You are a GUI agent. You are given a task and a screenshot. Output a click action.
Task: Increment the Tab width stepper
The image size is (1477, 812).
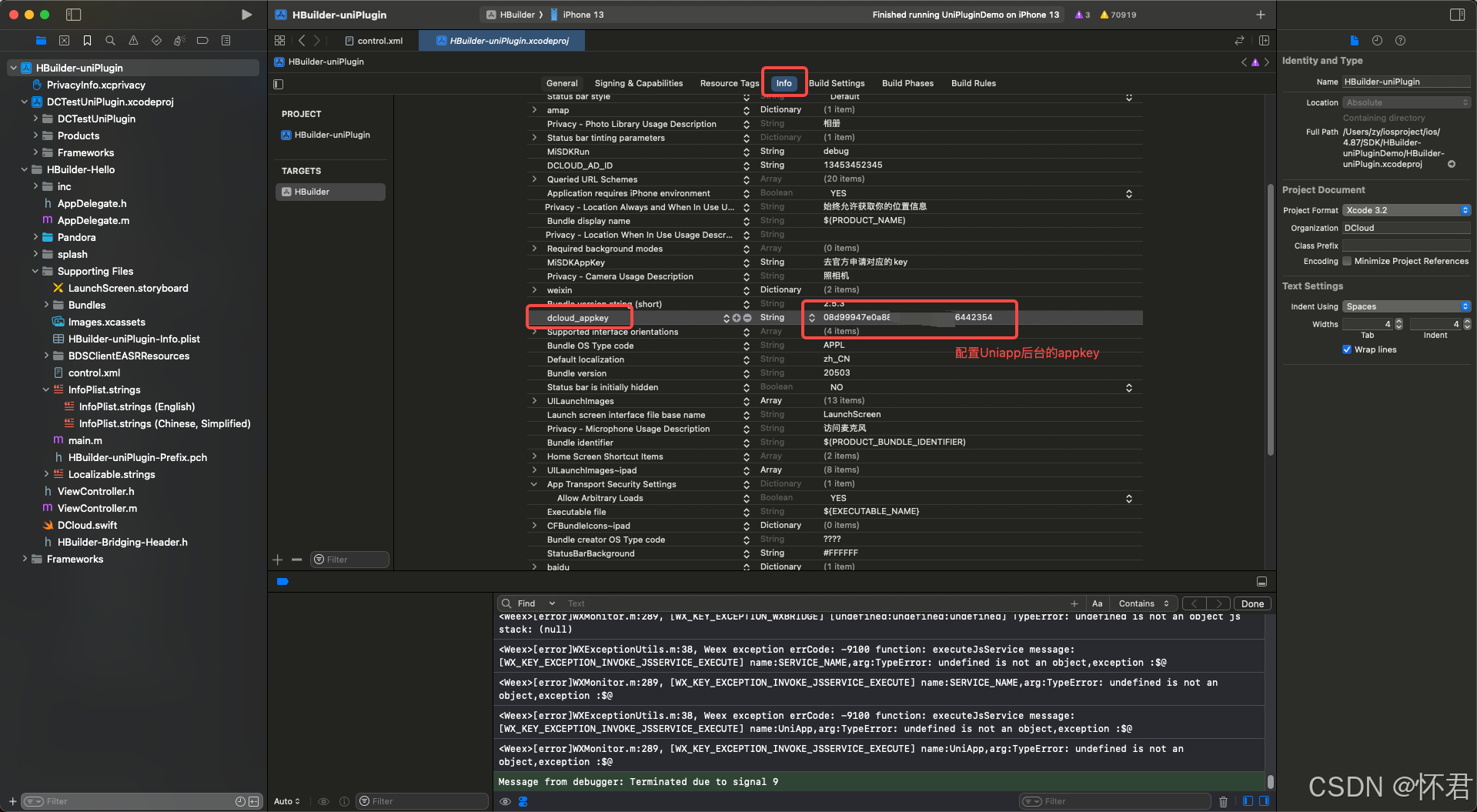(1399, 321)
